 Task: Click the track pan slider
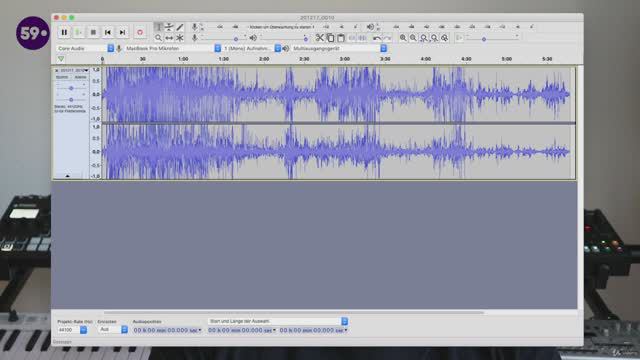click(x=71, y=99)
